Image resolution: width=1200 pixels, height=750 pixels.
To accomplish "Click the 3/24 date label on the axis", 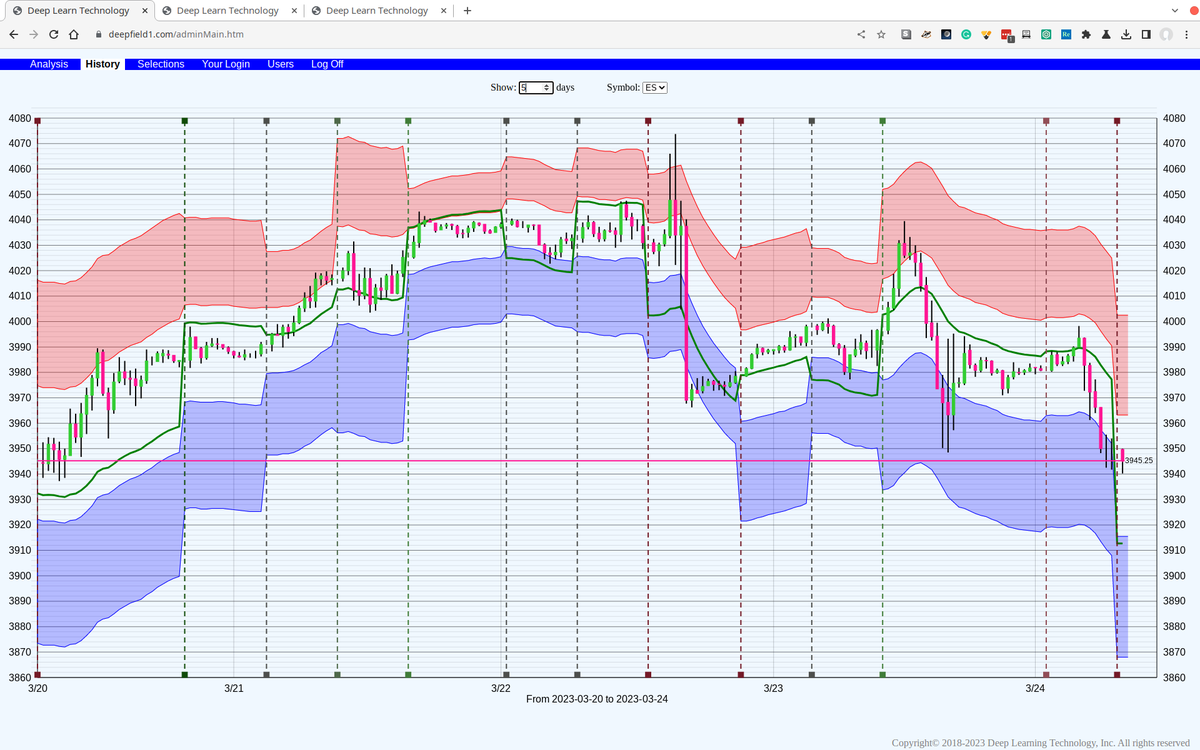I will (1035, 688).
